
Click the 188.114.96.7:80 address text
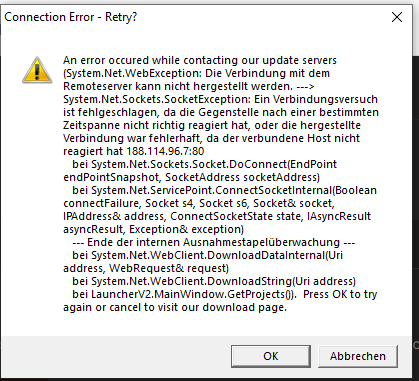[x=165, y=151]
